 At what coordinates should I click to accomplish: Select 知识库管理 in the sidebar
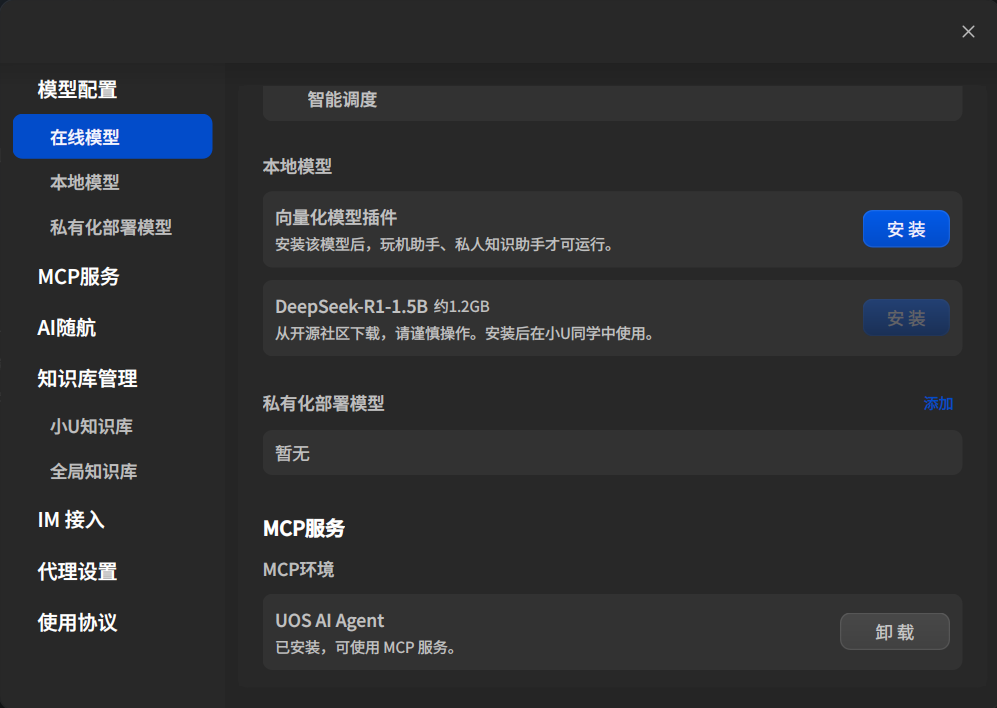coord(88,379)
